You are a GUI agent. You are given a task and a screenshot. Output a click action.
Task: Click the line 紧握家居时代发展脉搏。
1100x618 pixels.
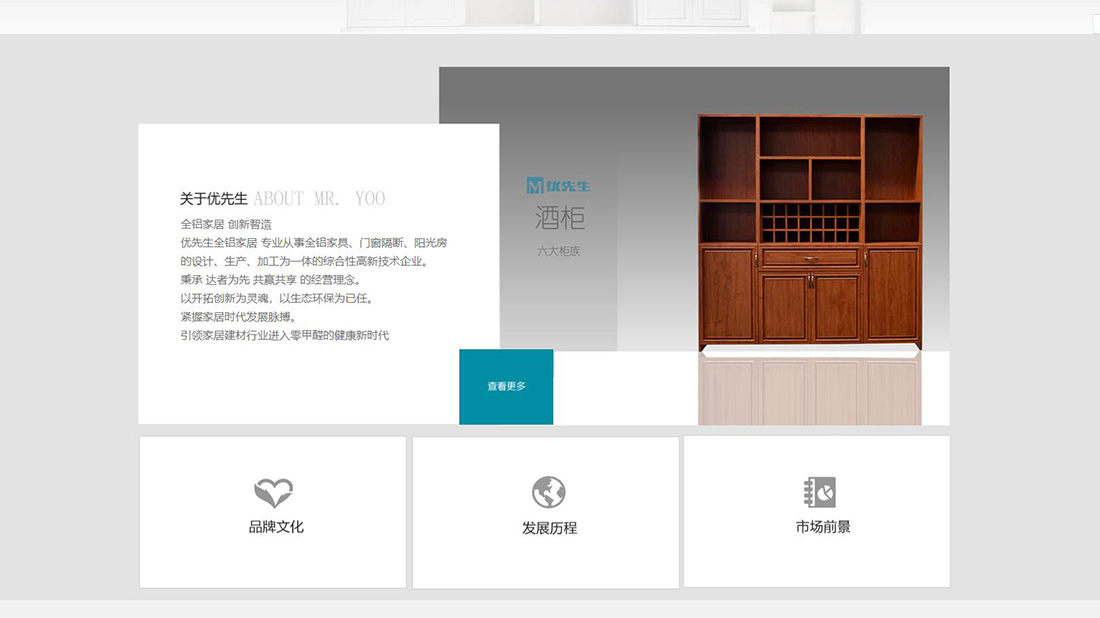click(239, 317)
